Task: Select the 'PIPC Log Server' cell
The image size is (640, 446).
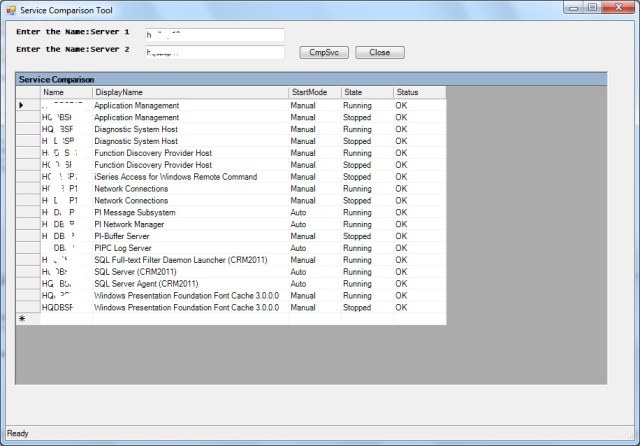Action: (191, 248)
